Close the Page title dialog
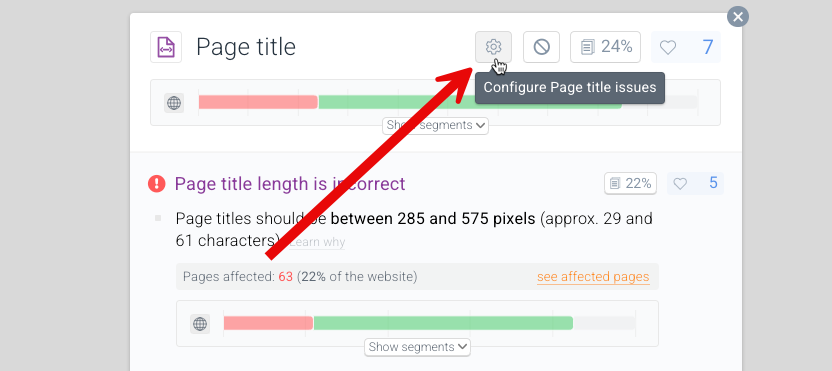This screenshot has width=832, height=371. [x=738, y=16]
